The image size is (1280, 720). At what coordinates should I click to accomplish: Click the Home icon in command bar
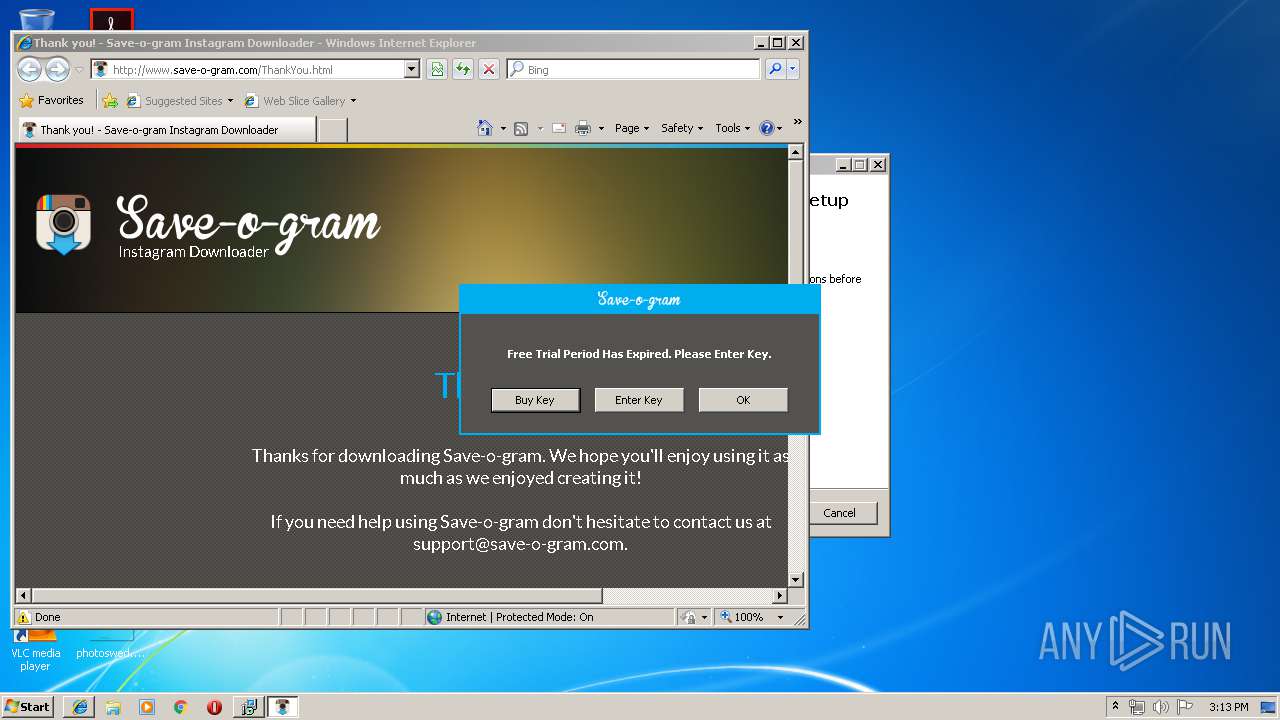[x=485, y=128]
